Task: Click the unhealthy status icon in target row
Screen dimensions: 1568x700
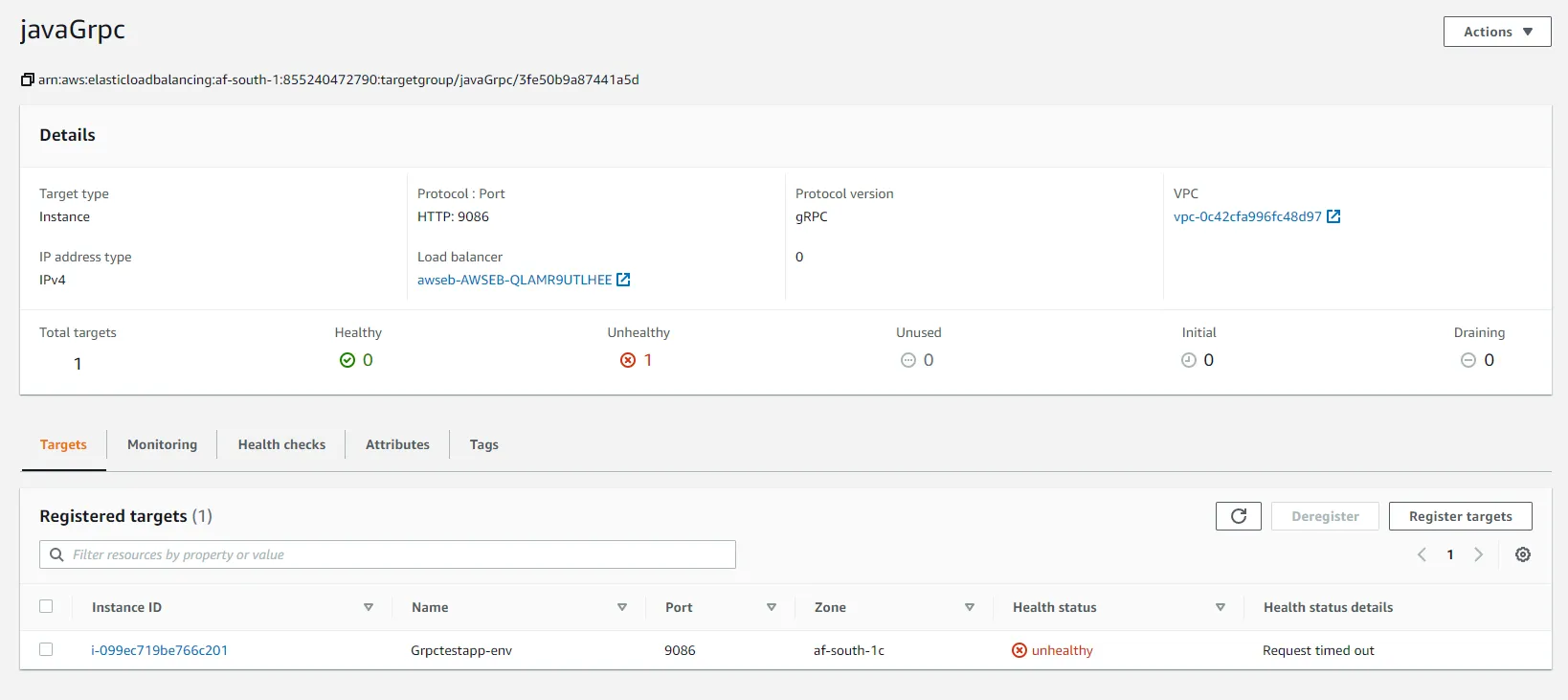Action: click(1019, 650)
